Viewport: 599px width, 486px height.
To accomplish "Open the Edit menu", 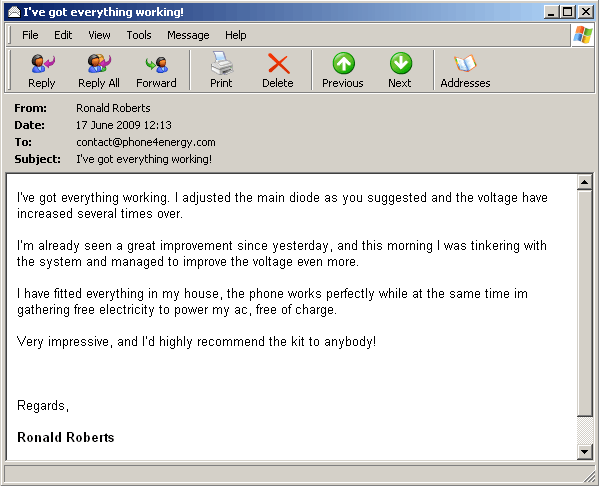I will 63,35.
